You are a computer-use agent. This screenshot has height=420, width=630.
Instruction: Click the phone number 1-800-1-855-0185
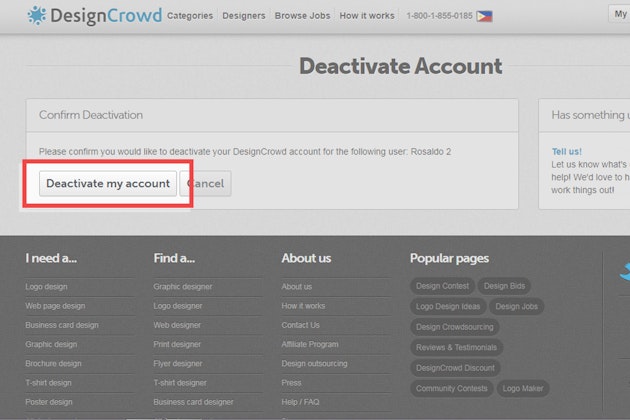(x=439, y=16)
